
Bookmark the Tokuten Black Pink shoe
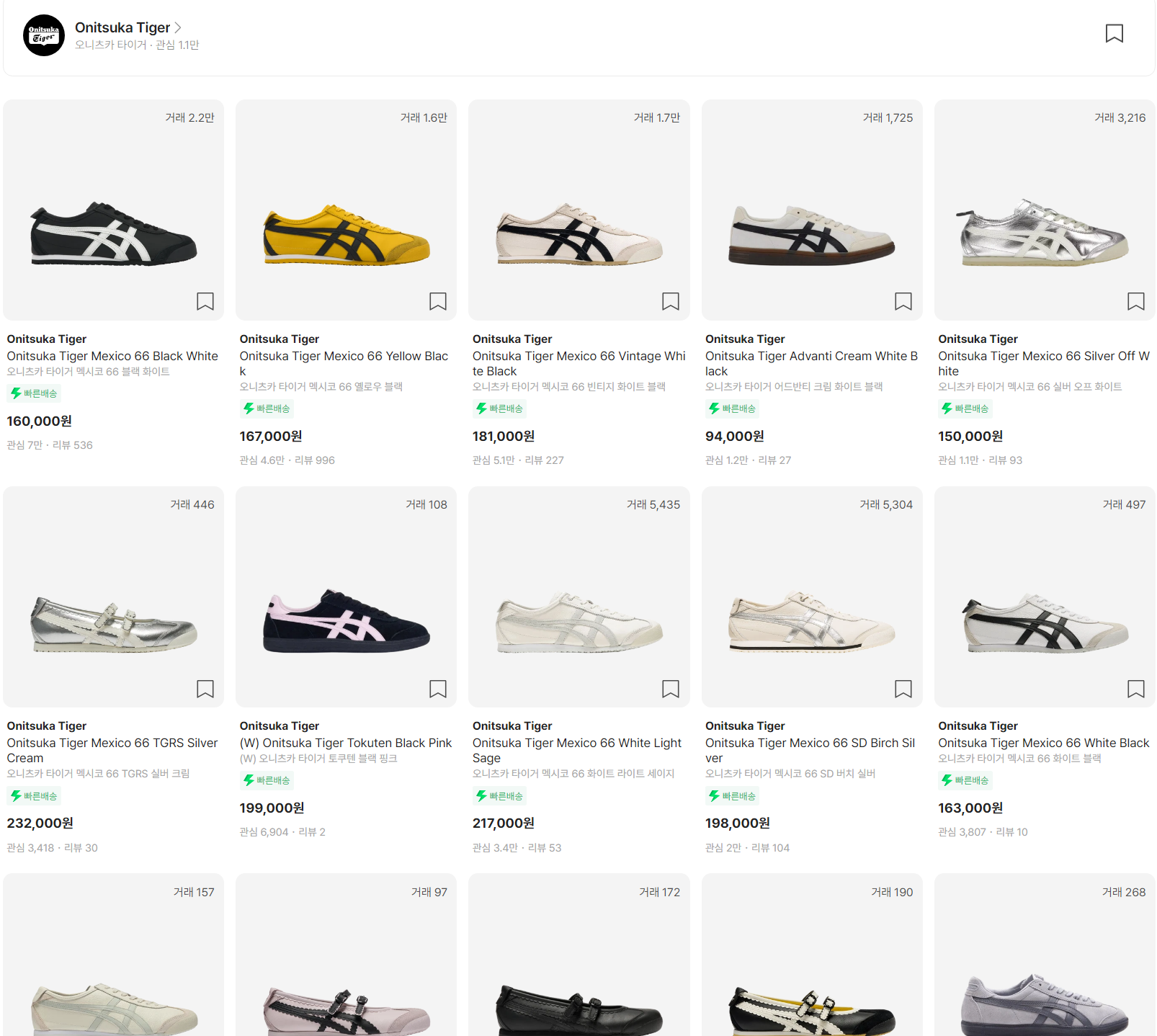tap(438, 689)
